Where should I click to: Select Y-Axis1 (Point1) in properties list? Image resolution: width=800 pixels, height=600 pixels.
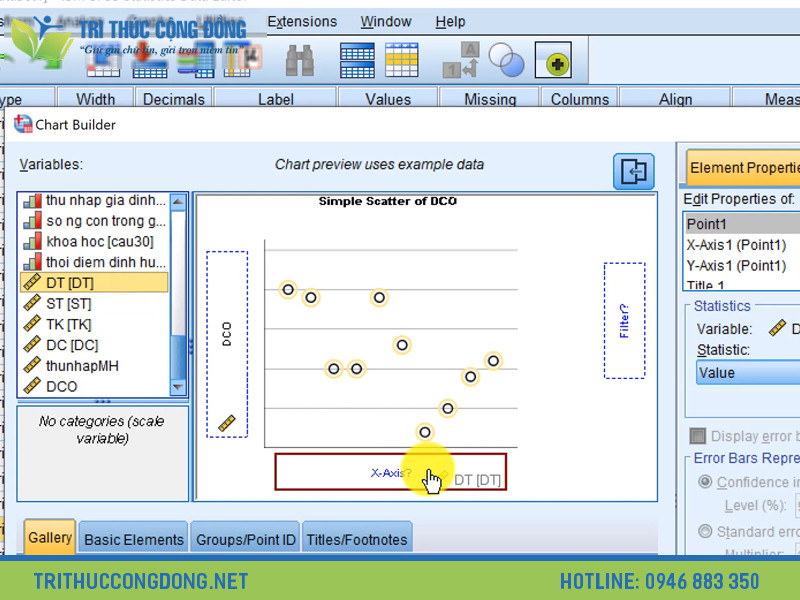tap(742, 265)
